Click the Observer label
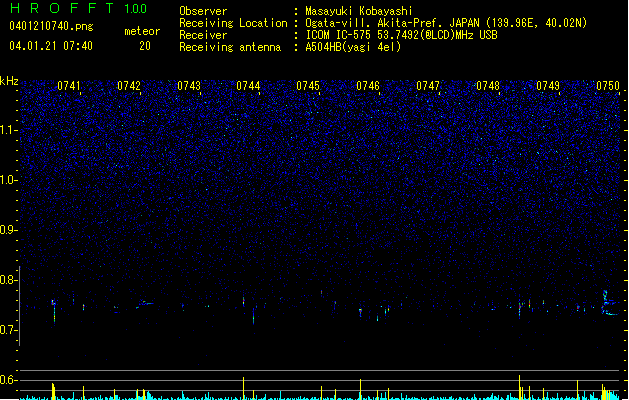Image resolution: width=629 pixels, height=400 pixels. [x=203, y=11]
